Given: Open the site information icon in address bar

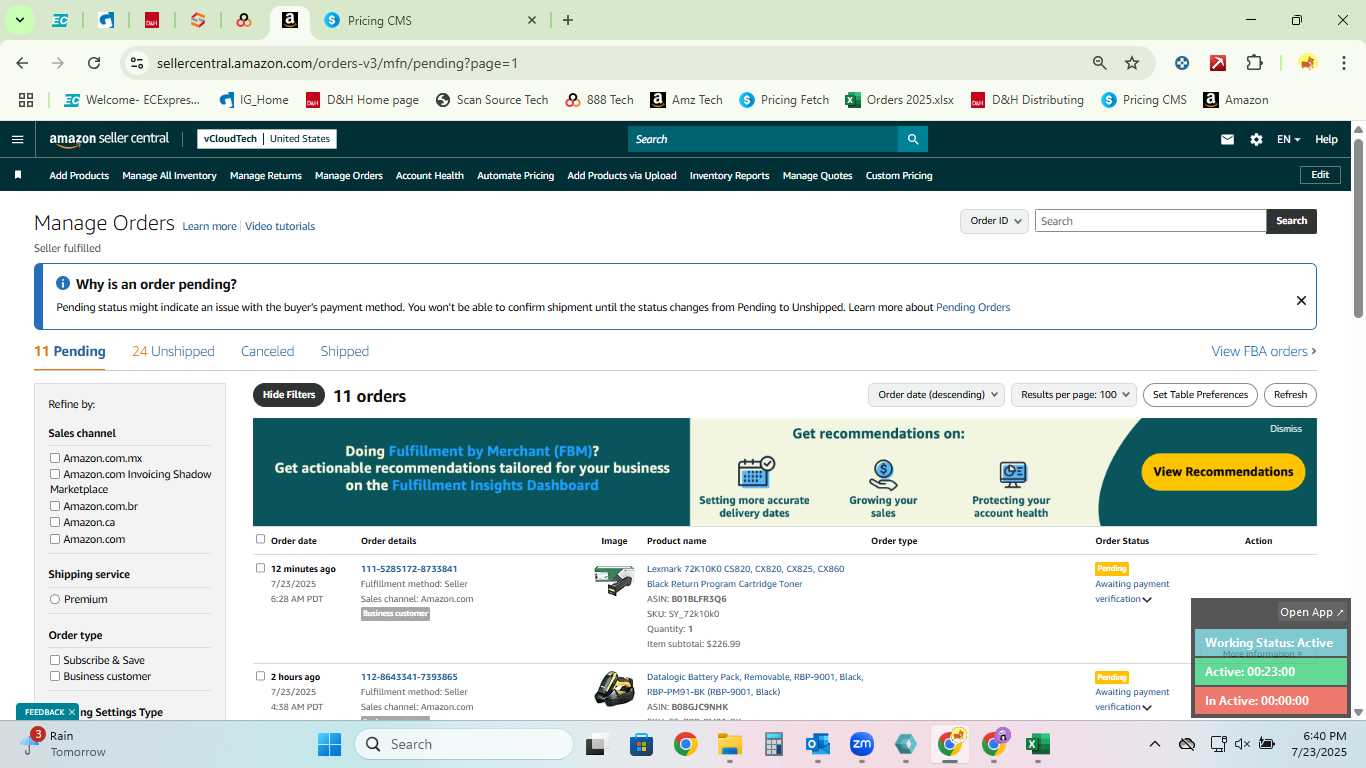Looking at the screenshot, I should [x=137, y=63].
